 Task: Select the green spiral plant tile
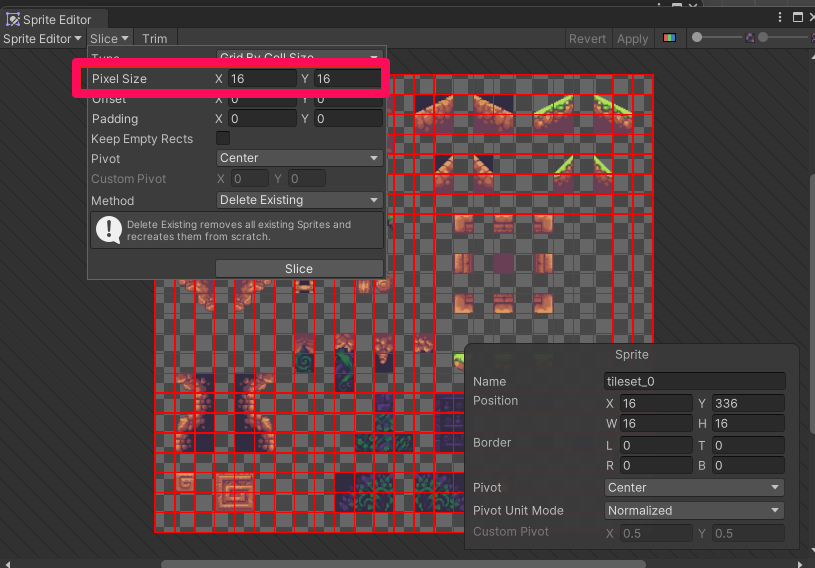coord(305,362)
